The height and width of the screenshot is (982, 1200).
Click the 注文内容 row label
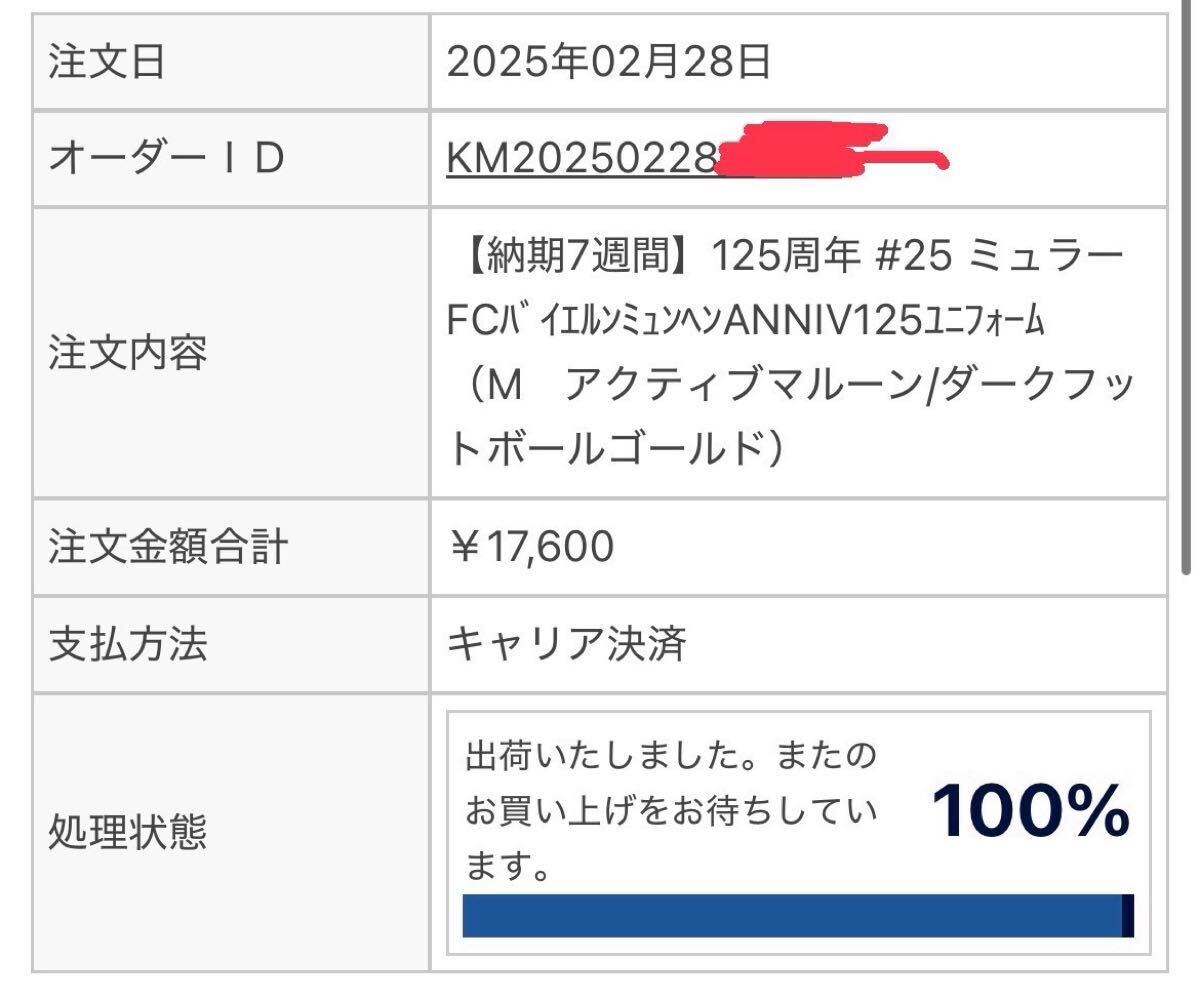(128, 353)
